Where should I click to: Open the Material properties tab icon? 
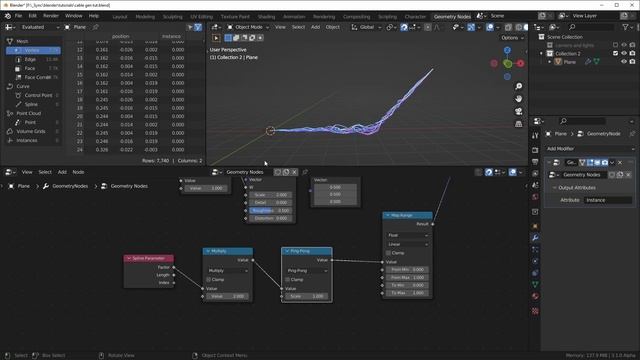535,296
